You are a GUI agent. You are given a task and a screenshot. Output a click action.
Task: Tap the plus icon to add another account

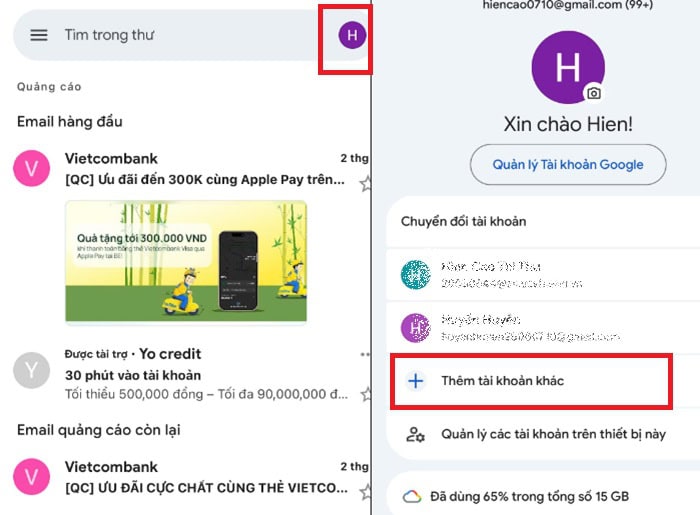tap(416, 381)
